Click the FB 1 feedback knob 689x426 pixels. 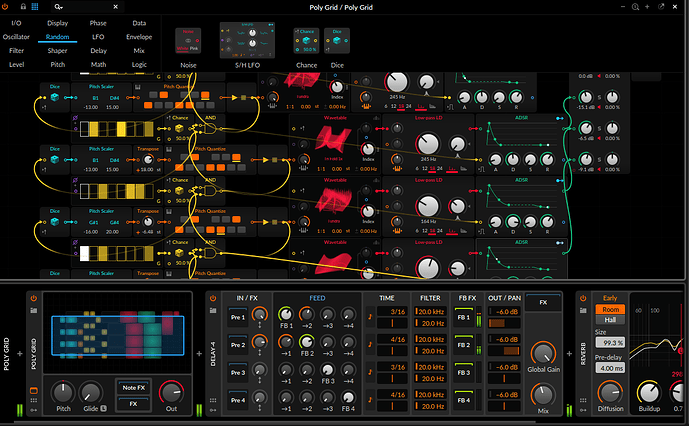point(286,314)
